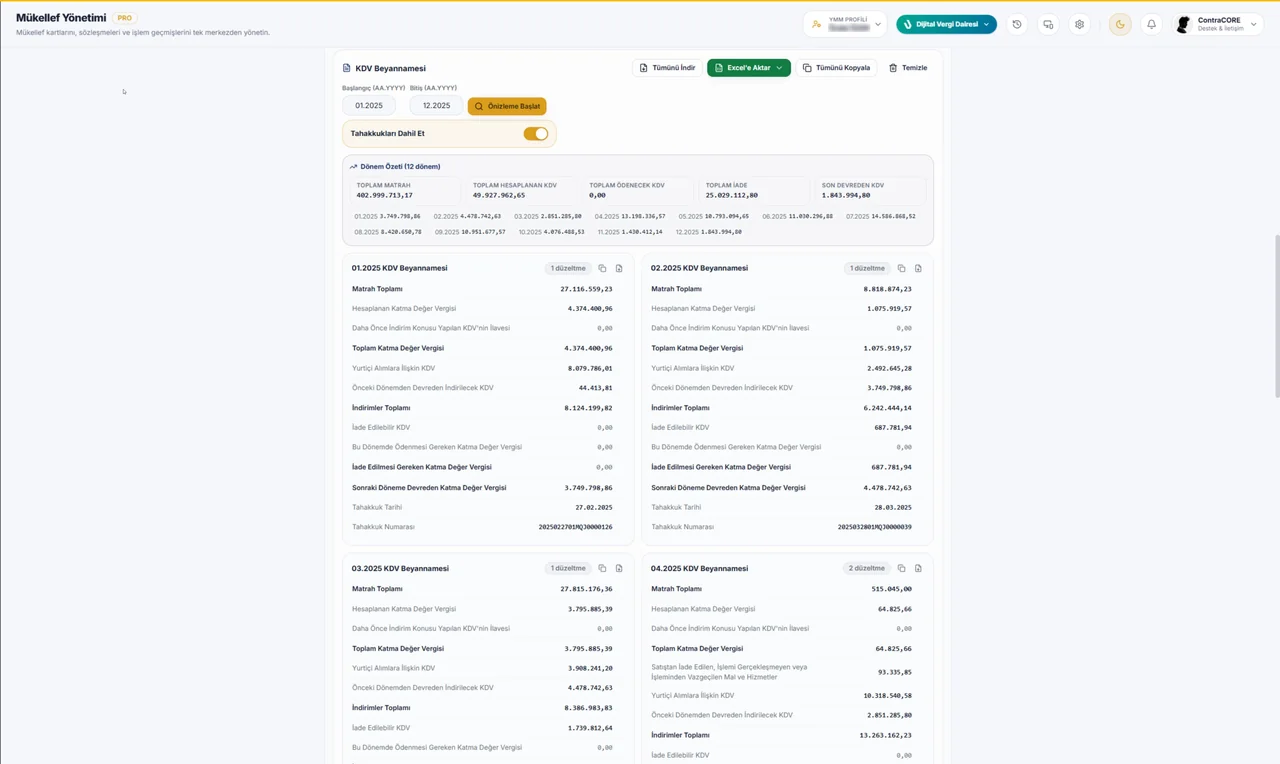Select the Son Devreden KDV summary value
This screenshot has height=764, width=1280.
pyautogui.click(x=846, y=196)
